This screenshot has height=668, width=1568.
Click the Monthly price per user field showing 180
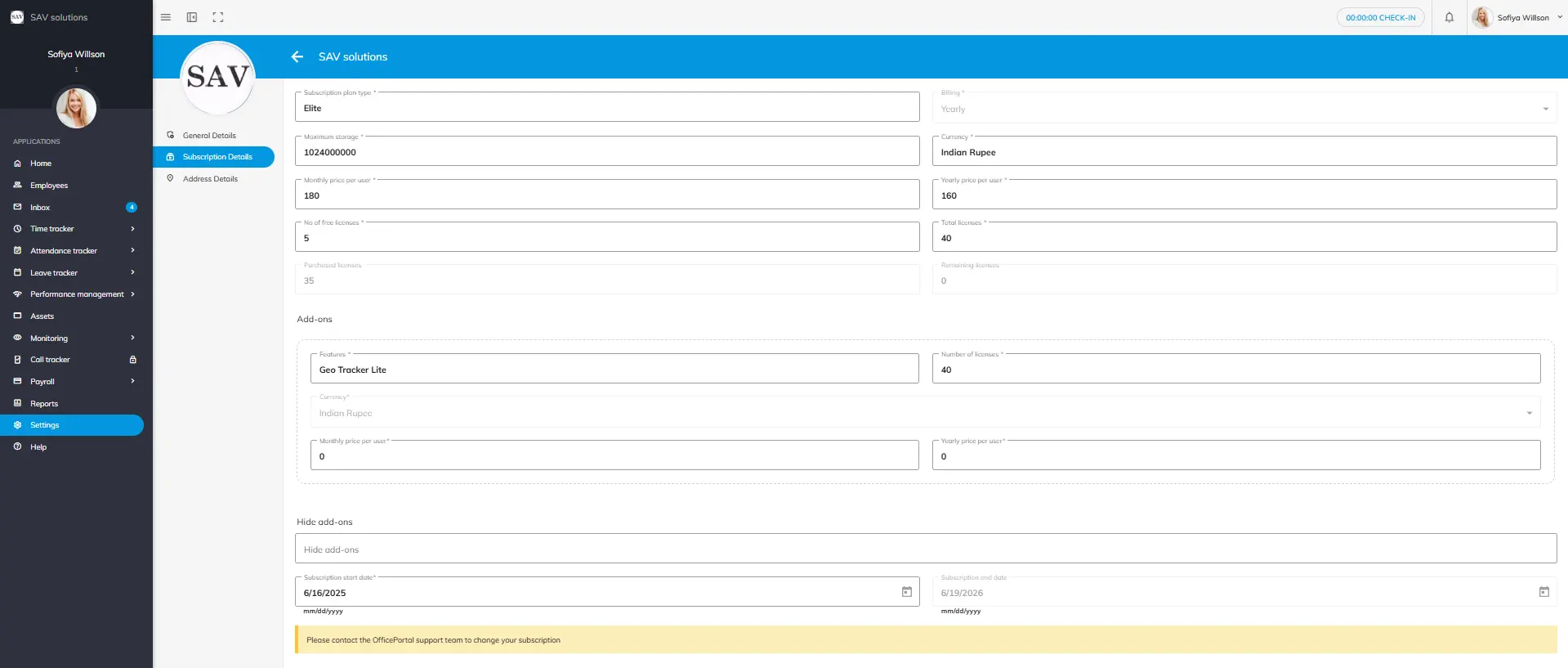coord(606,195)
